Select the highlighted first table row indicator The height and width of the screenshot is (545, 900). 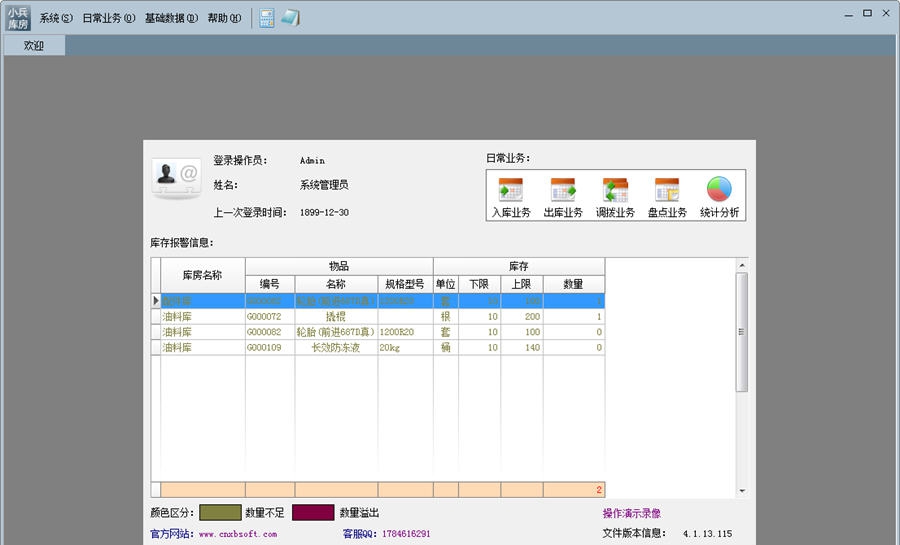[156, 301]
